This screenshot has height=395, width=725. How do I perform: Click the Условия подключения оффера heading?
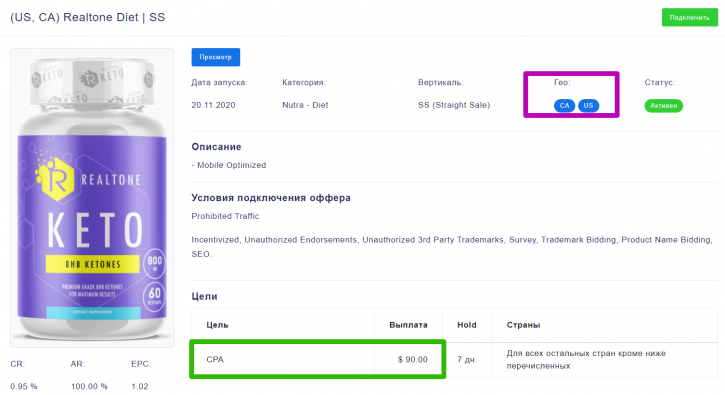pos(271,198)
